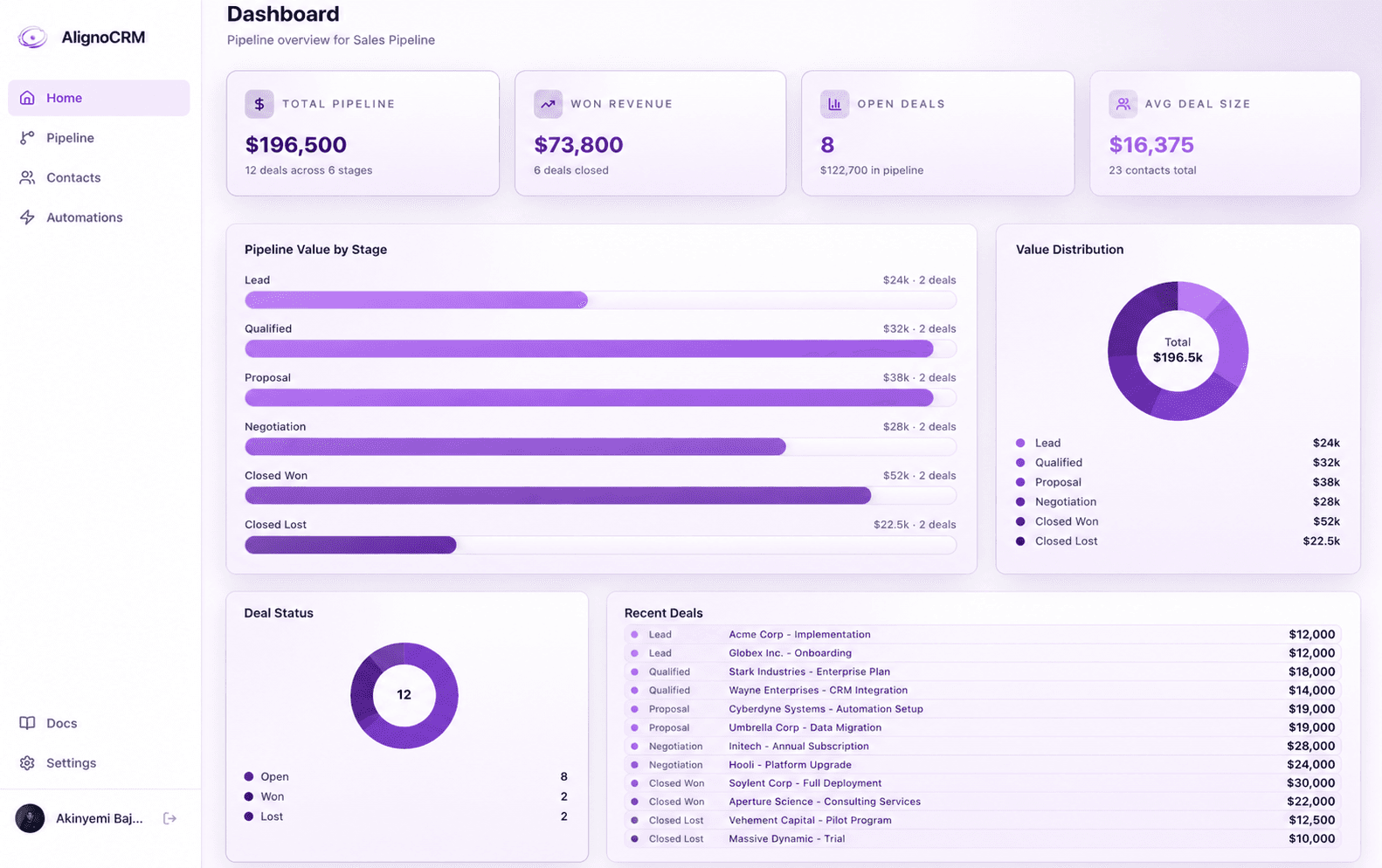The width and height of the screenshot is (1382, 868).
Task: Click the user avatar for Akinyemi
Action: click(30, 818)
